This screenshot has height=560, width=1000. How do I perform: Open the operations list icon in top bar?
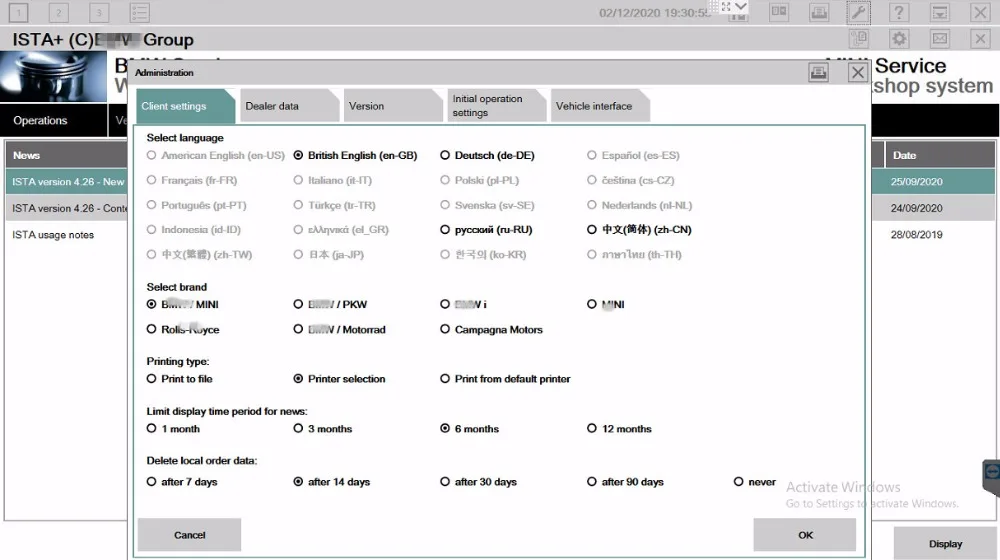(139, 12)
